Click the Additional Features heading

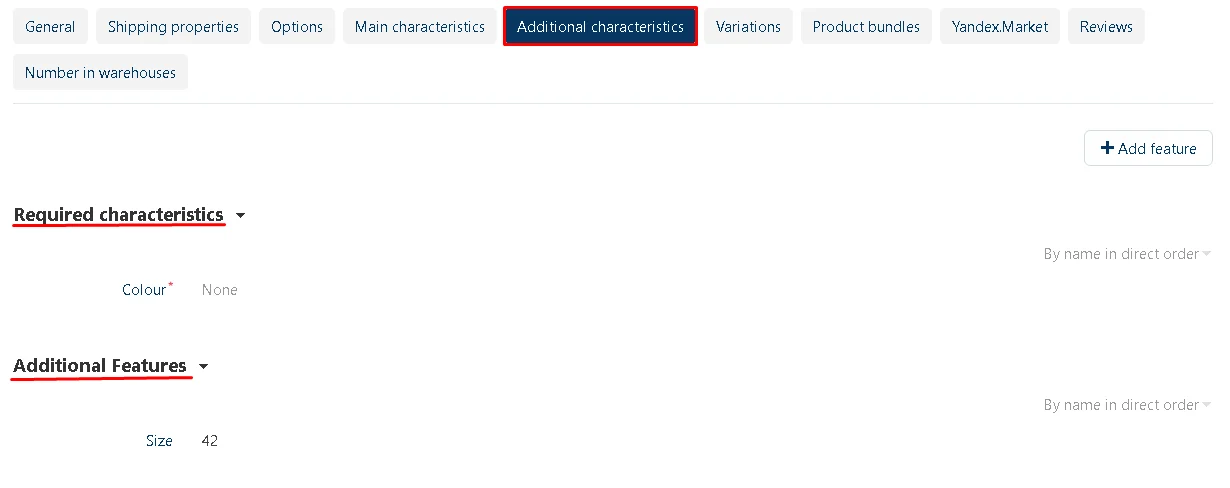[100, 366]
